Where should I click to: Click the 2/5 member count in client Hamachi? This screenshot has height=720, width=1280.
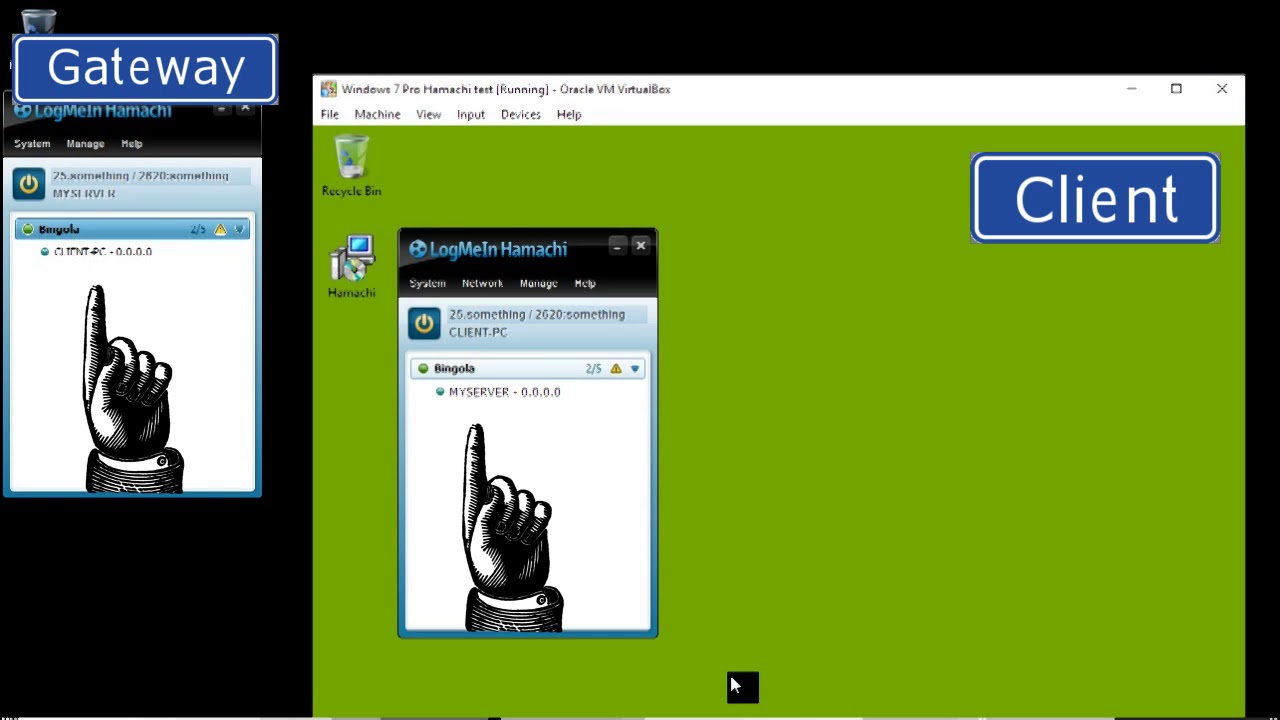tap(594, 369)
